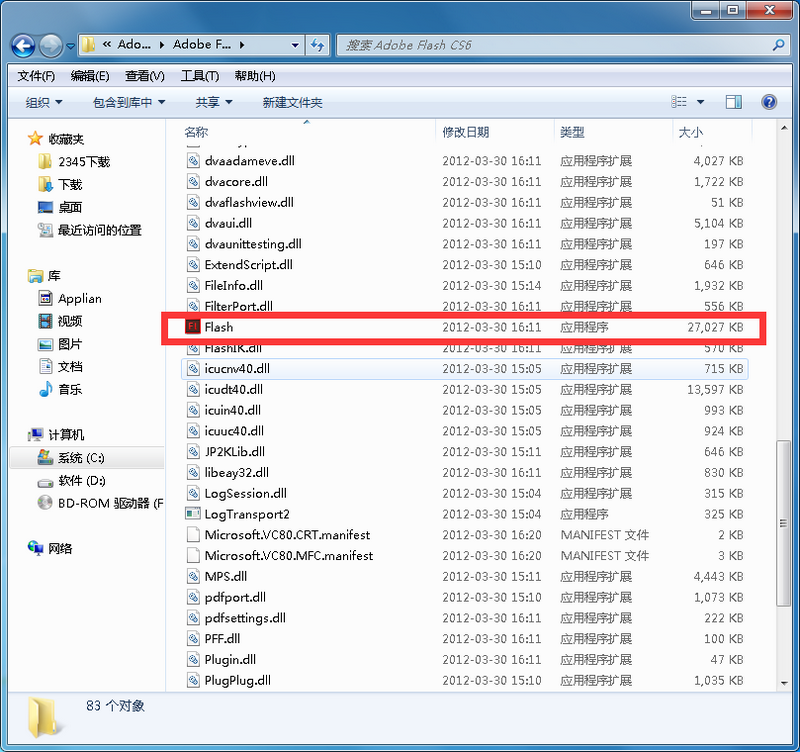
Task: Toggle the preview pane on
Action: (x=734, y=101)
